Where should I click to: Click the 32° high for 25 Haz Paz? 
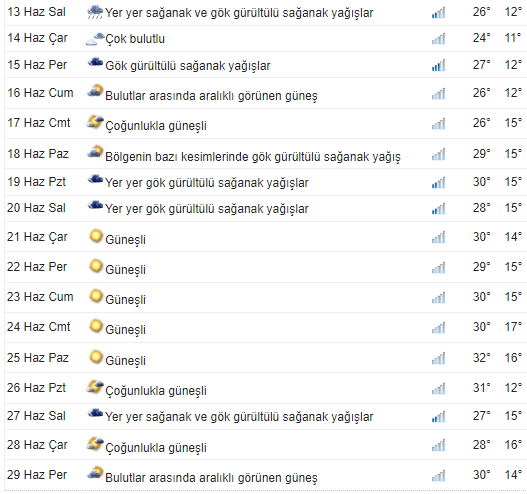click(x=481, y=358)
